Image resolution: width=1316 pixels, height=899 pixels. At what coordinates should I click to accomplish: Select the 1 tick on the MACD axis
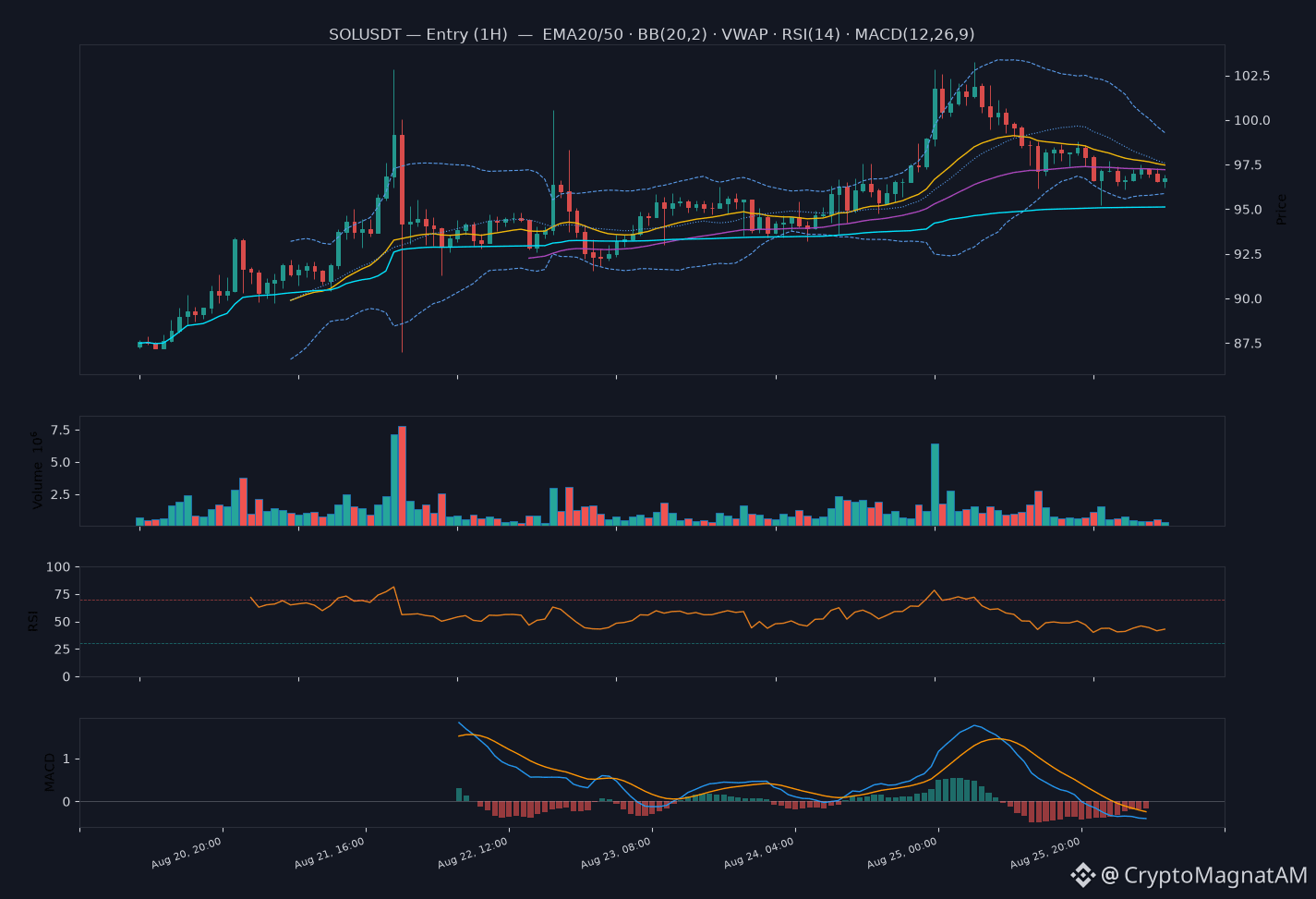click(x=66, y=759)
